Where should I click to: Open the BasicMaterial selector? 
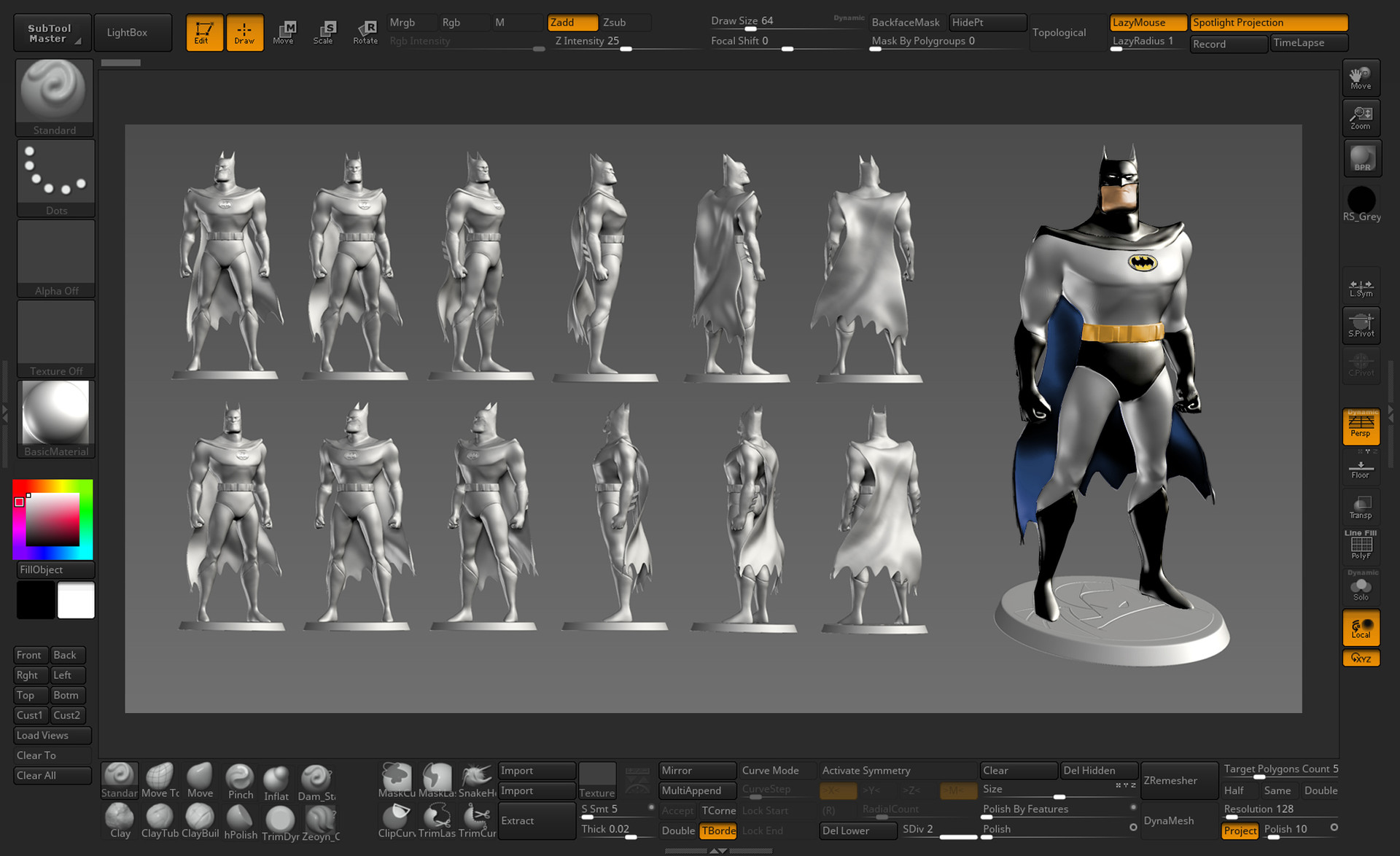pos(56,419)
